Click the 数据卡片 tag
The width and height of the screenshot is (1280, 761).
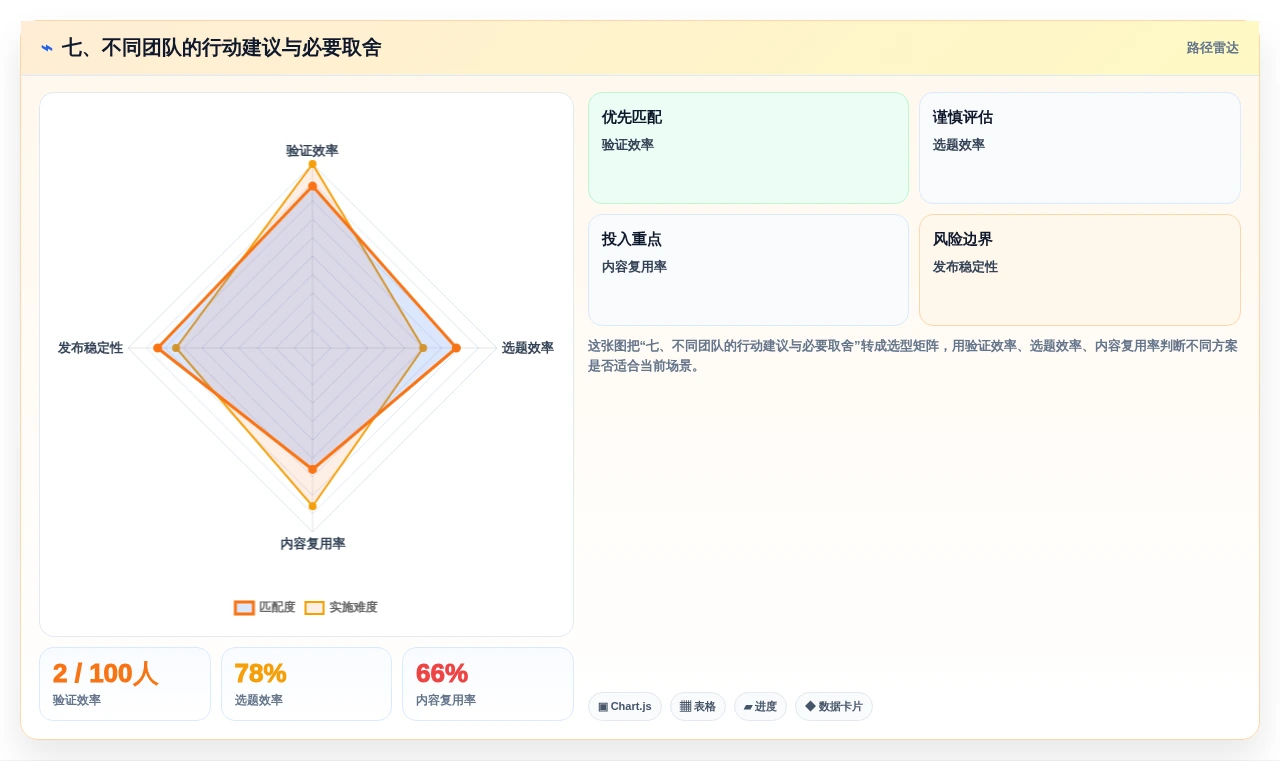[834, 707]
